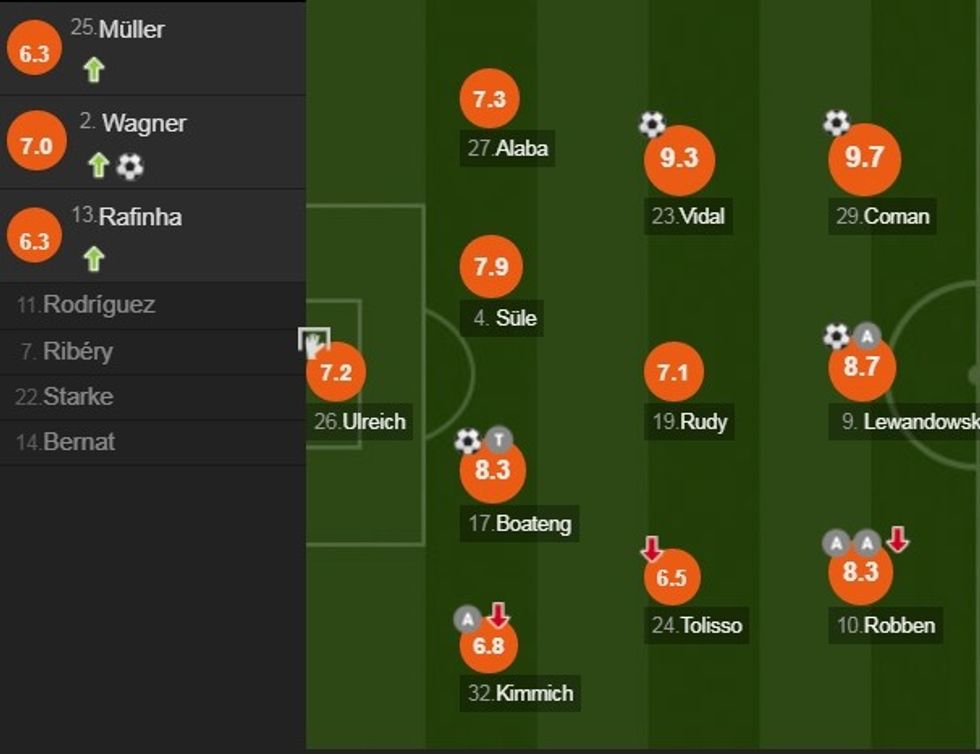Click Boateng's goal icon
The height and width of the screenshot is (754, 980).
(x=468, y=440)
